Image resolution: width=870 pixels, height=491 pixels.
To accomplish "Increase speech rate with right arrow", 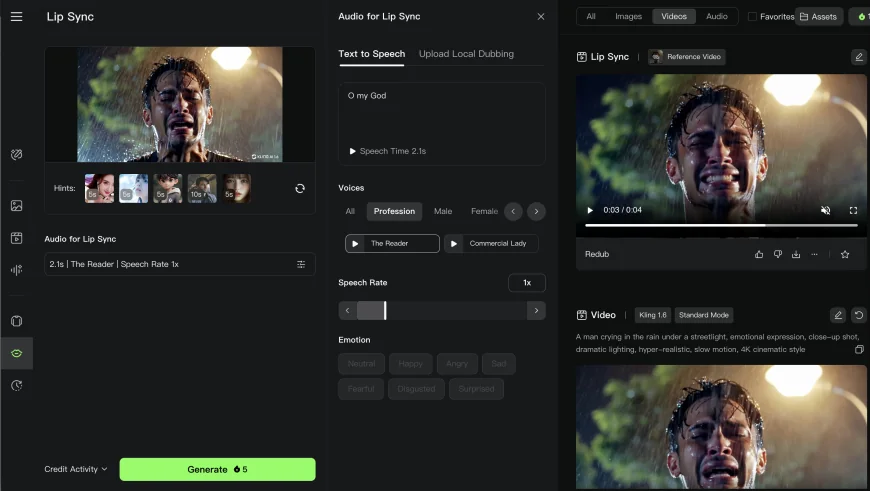I will (536, 311).
